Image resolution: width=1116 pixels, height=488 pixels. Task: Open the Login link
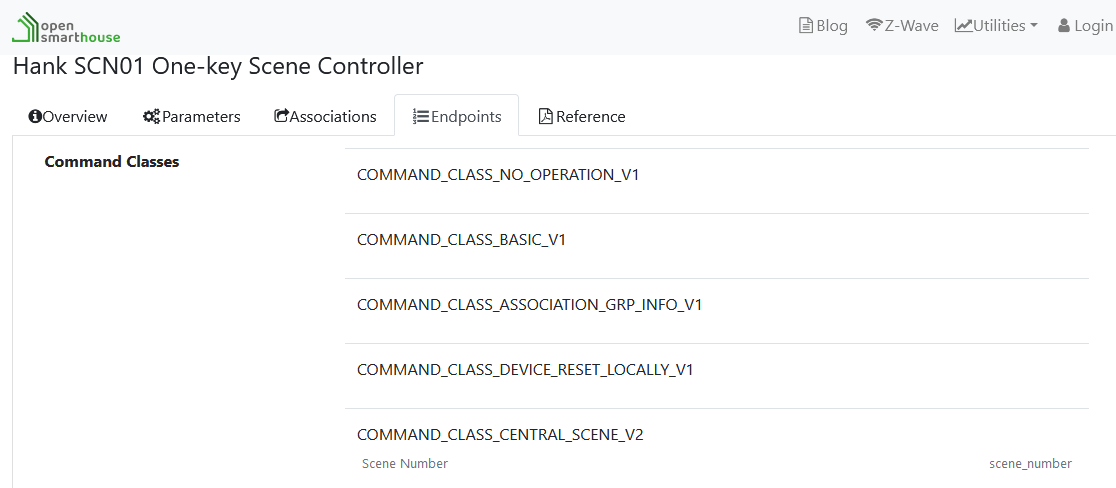[1093, 26]
